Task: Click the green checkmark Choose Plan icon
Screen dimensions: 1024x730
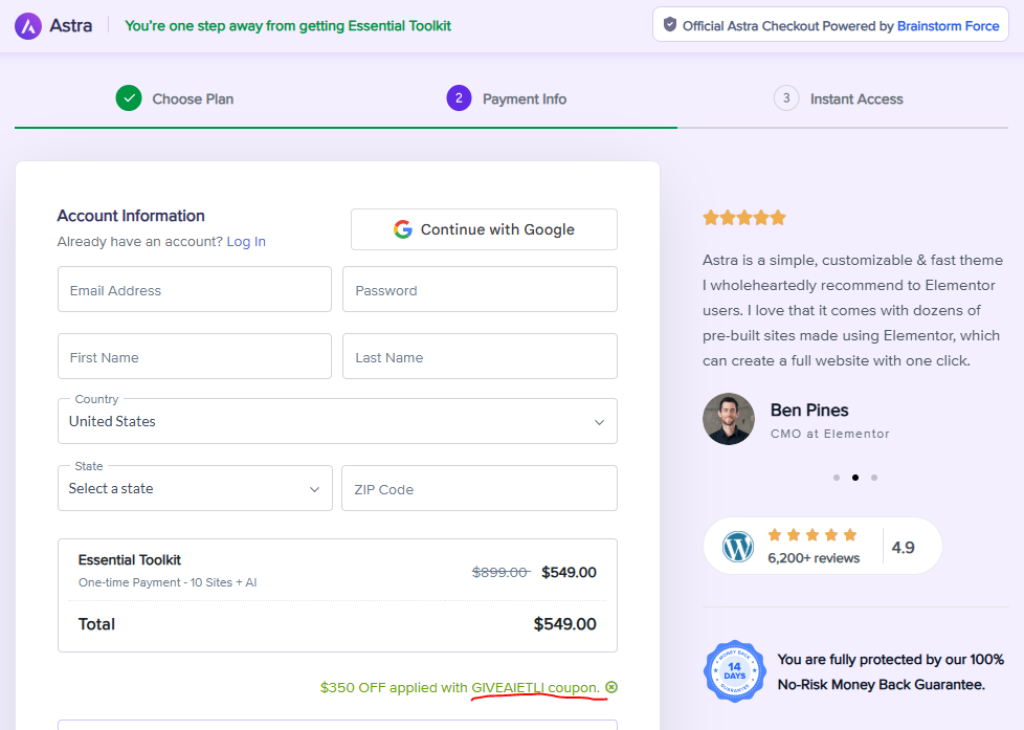Action: [129, 99]
